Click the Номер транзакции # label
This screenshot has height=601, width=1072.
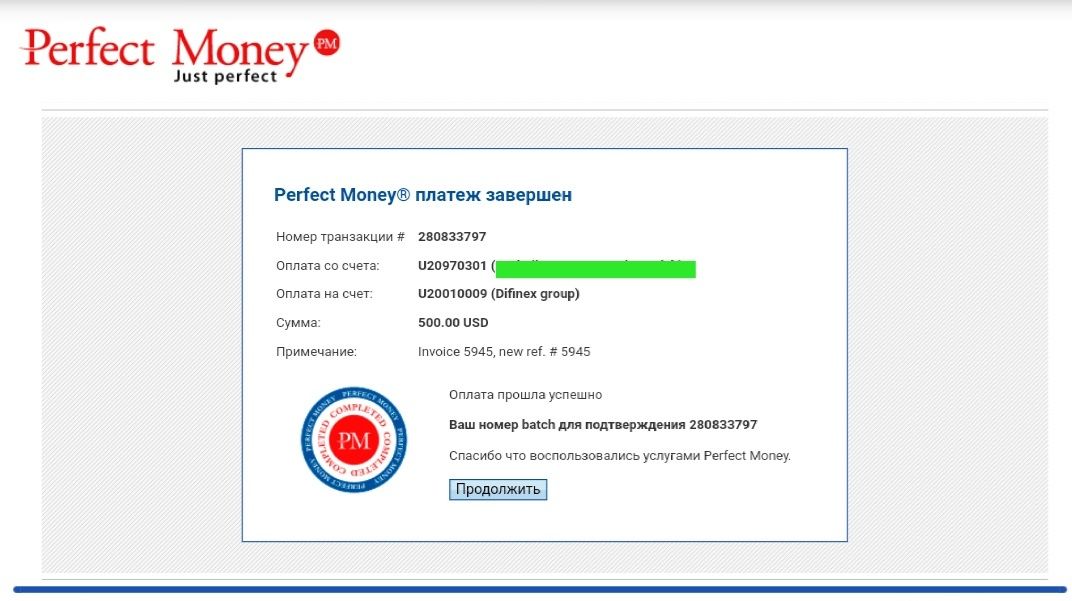point(340,237)
